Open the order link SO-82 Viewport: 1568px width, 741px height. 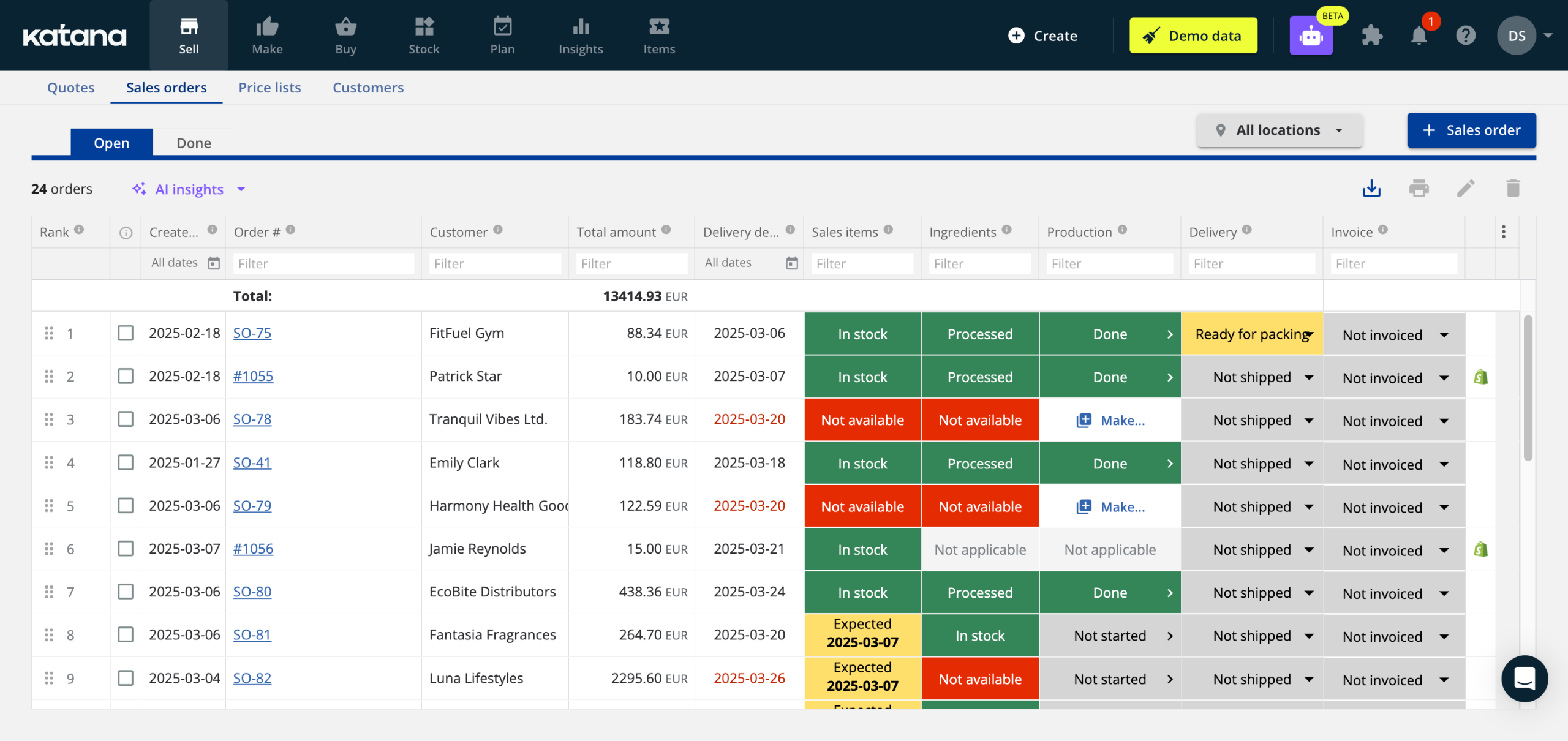(252, 679)
